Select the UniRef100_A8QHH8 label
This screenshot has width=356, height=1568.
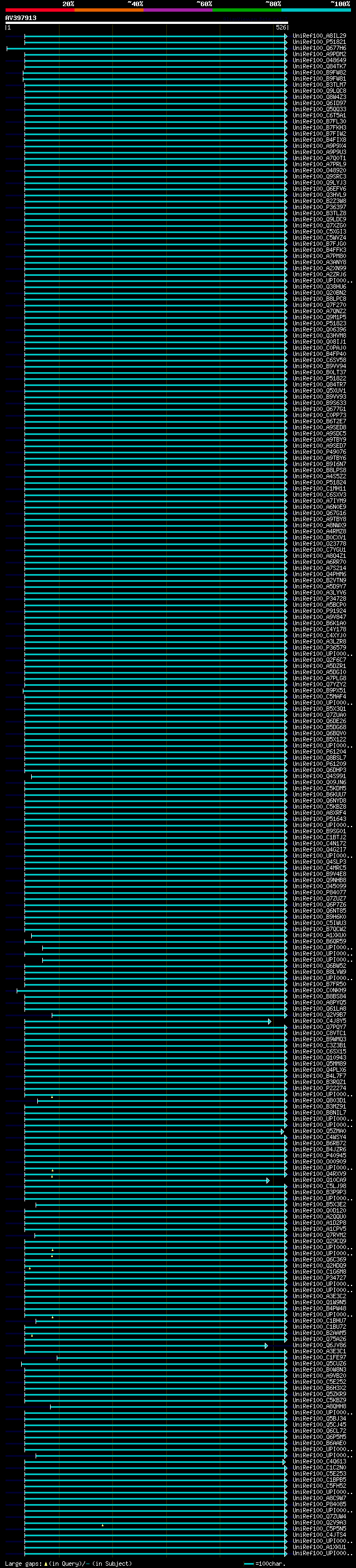click(319, 1406)
